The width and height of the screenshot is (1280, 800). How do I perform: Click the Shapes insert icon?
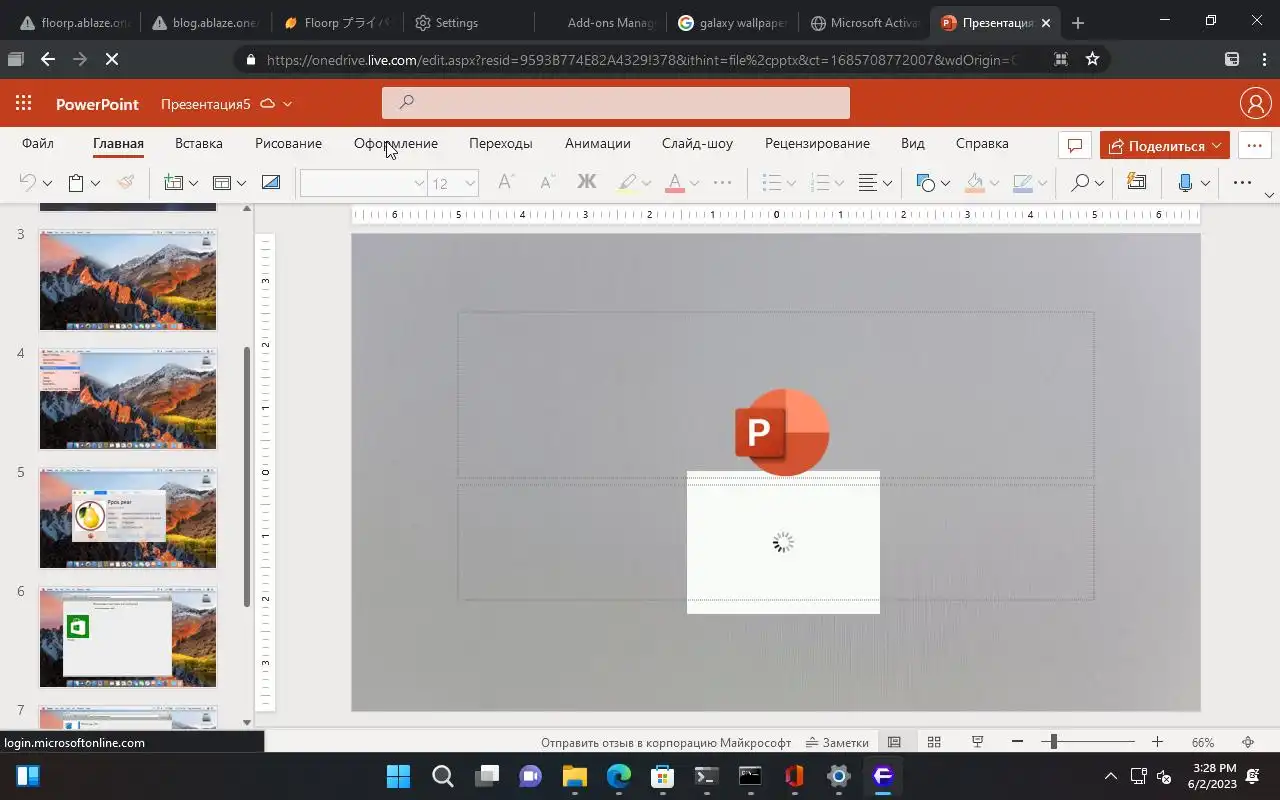tap(925, 183)
